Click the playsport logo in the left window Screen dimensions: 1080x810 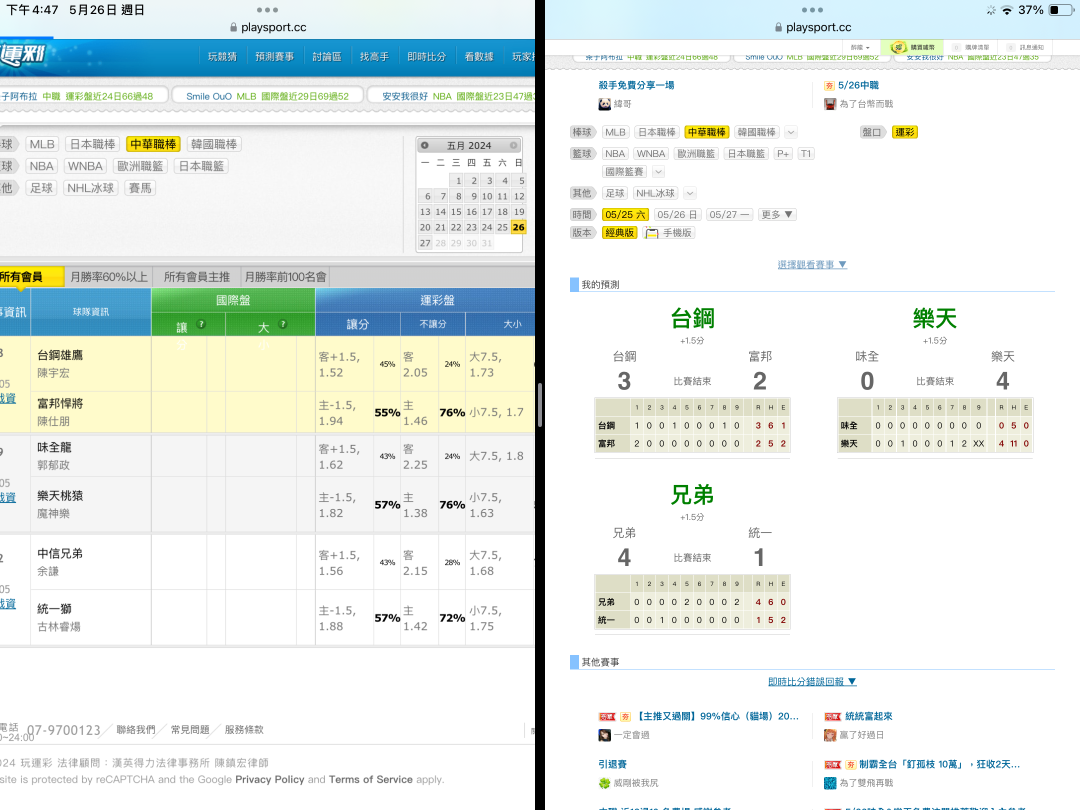tap(23, 55)
